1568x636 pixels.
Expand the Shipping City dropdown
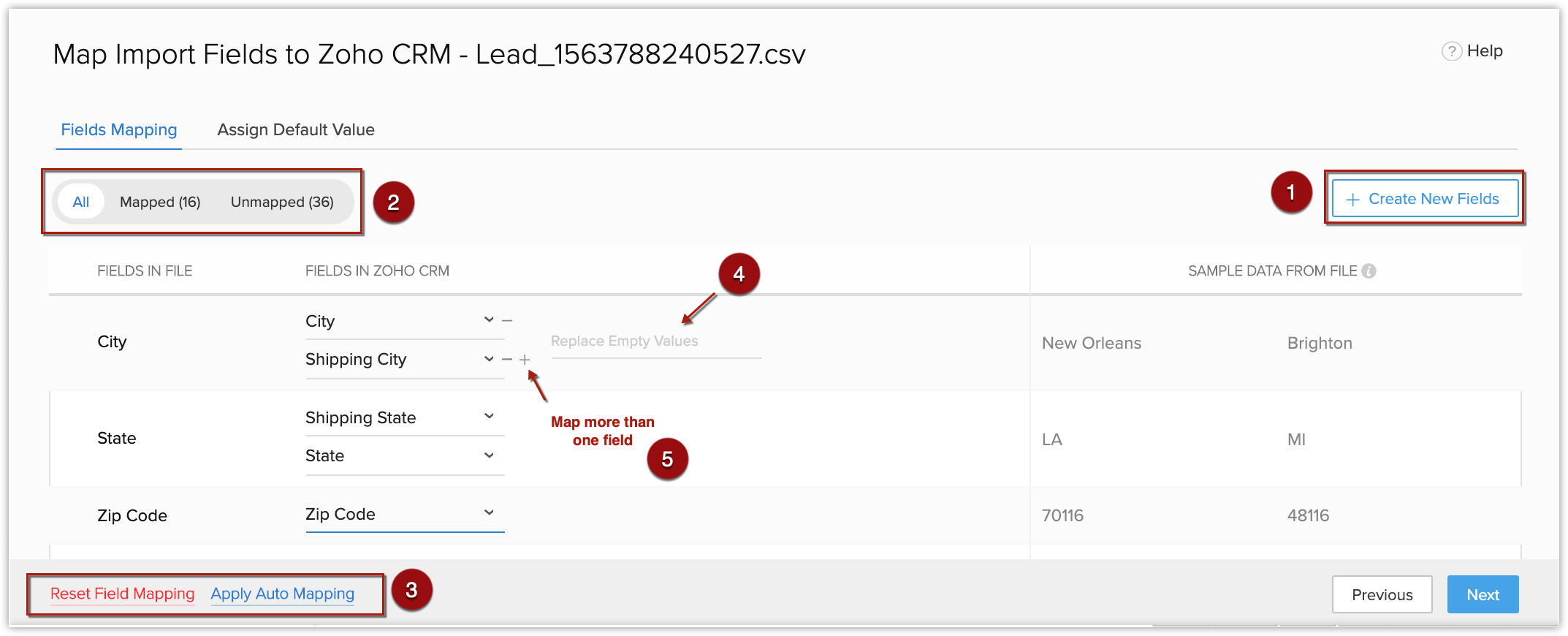[x=489, y=359]
